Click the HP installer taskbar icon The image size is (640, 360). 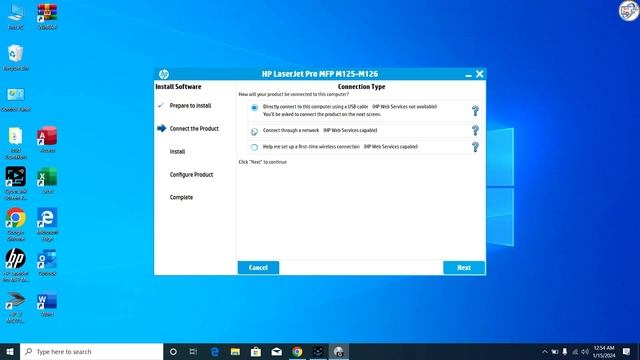338,352
